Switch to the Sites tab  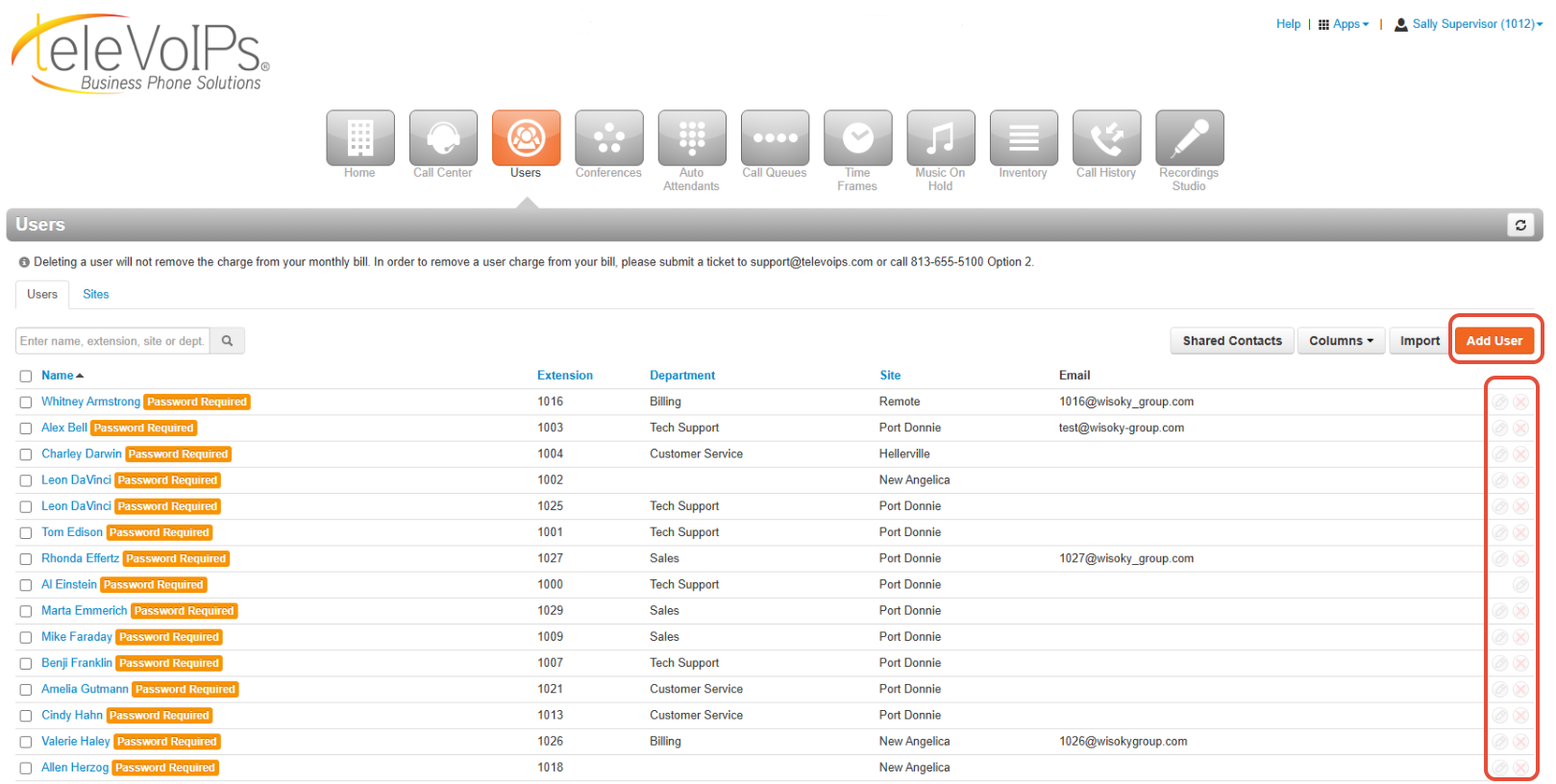pyautogui.click(x=96, y=294)
